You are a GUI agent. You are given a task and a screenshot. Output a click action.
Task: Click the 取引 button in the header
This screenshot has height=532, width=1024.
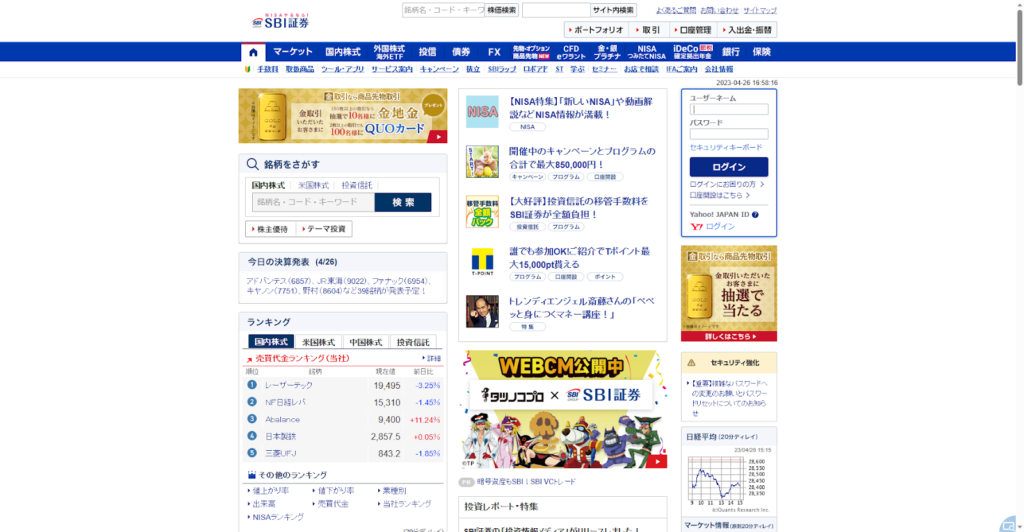pos(648,30)
